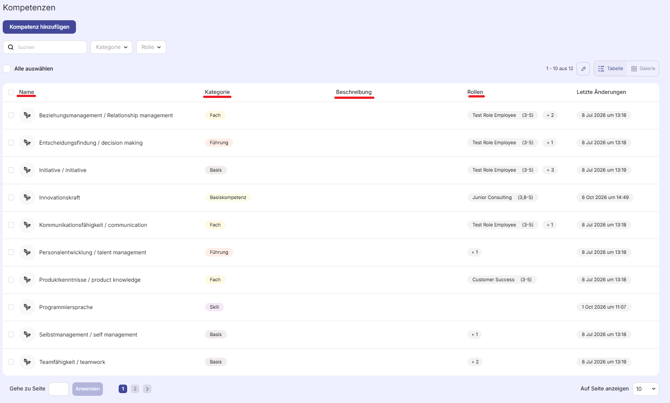Go to pagination page 2
This screenshot has width=670, height=403.
click(135, 388)
